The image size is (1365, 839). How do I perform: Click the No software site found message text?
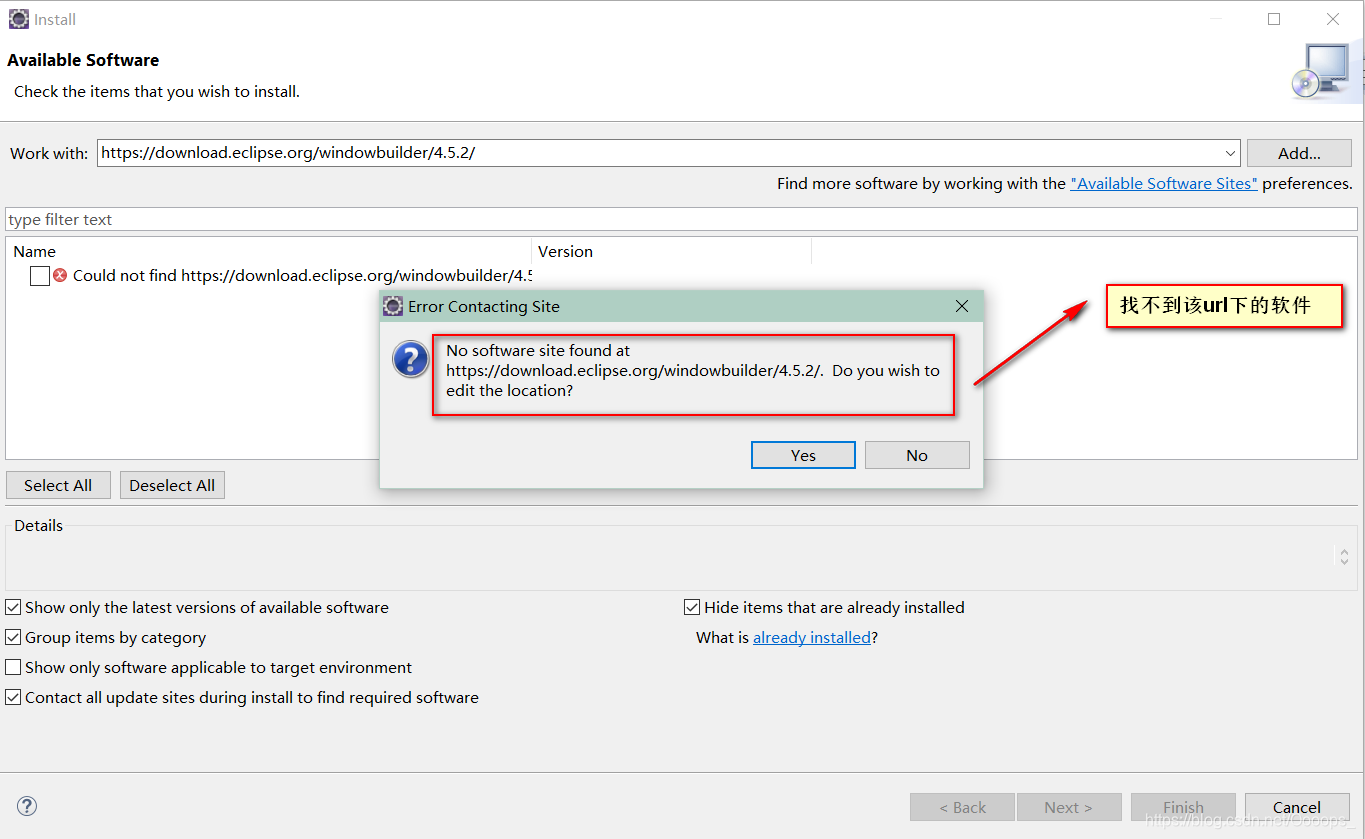coord(693,370)
